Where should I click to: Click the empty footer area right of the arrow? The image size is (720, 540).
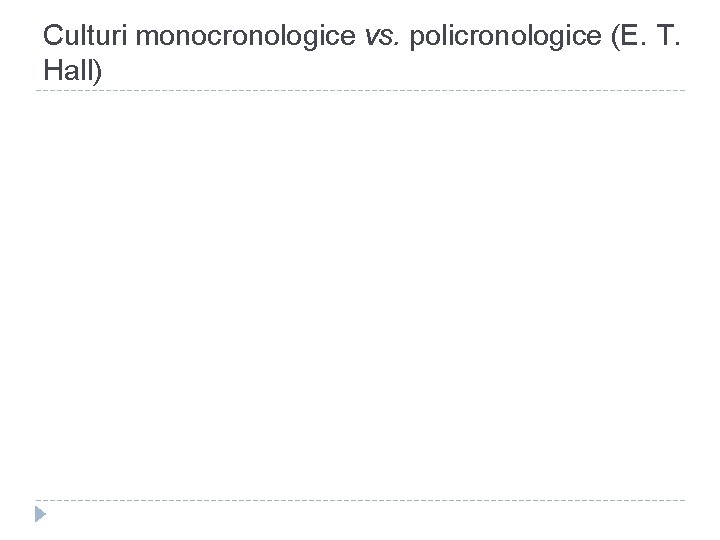[x=360, y=518]
